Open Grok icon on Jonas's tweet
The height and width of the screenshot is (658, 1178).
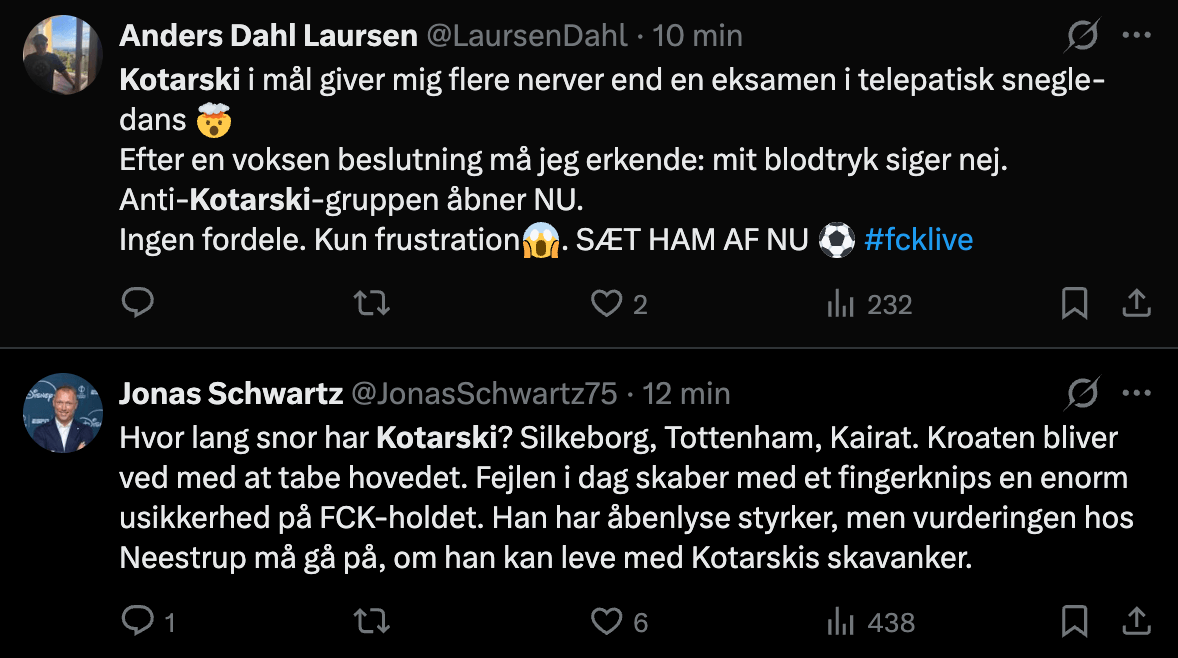click(x=1082, y=394)
